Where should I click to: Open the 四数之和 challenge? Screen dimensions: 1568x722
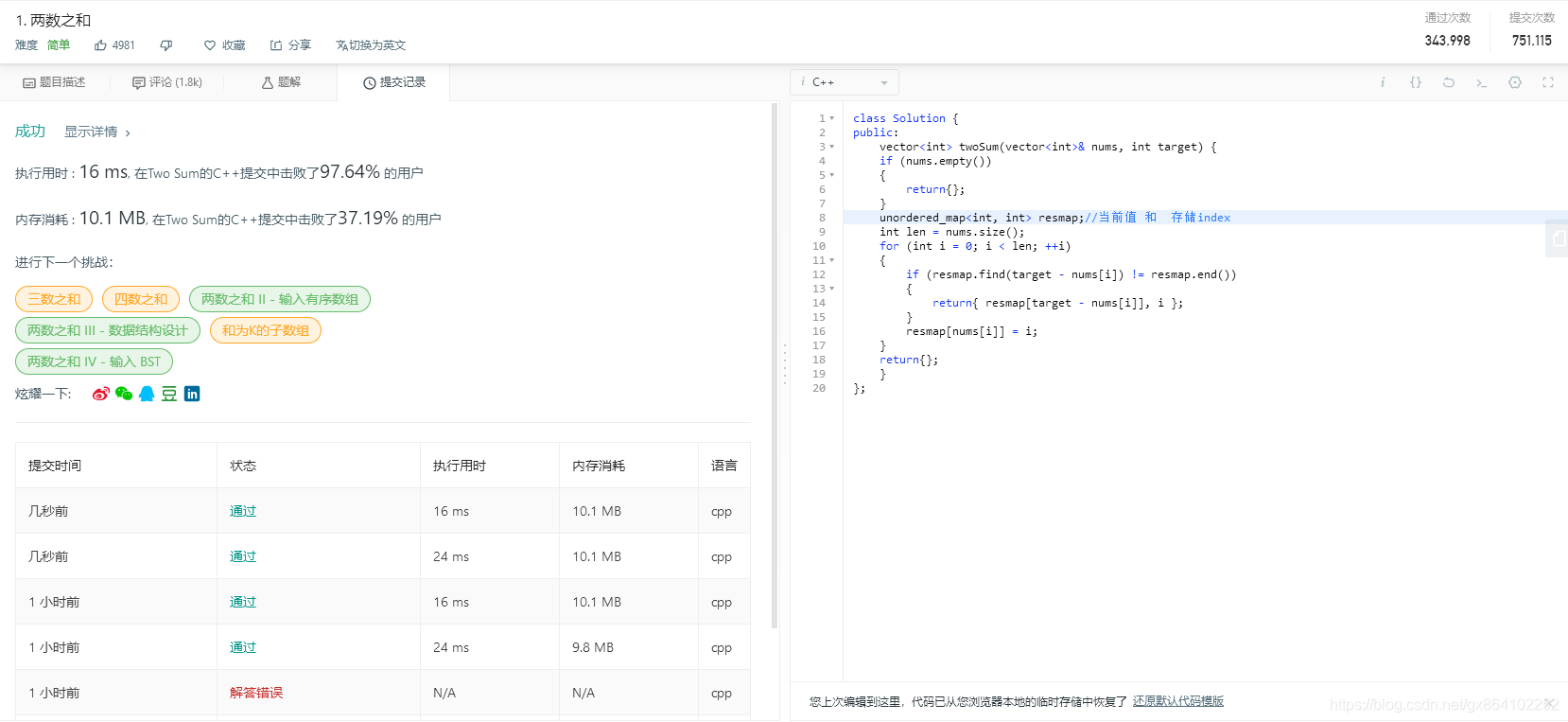point(141,299)
